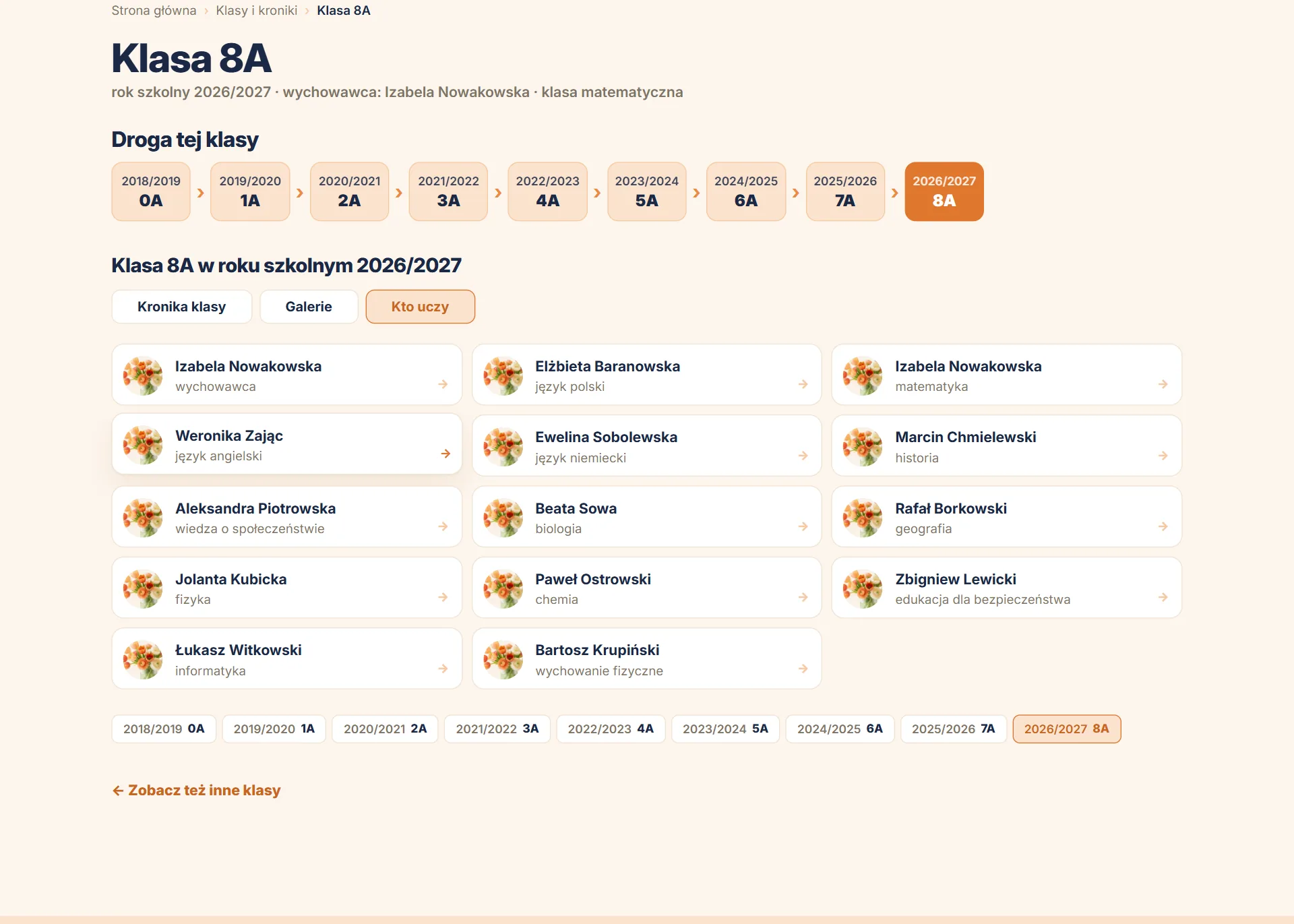Select 2023/2024 5A timeline card
1294x924 pixels.
(647, 191)
